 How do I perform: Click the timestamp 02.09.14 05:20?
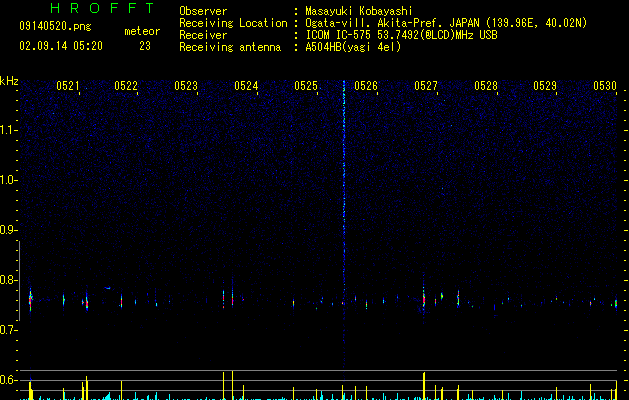(61, 46)
